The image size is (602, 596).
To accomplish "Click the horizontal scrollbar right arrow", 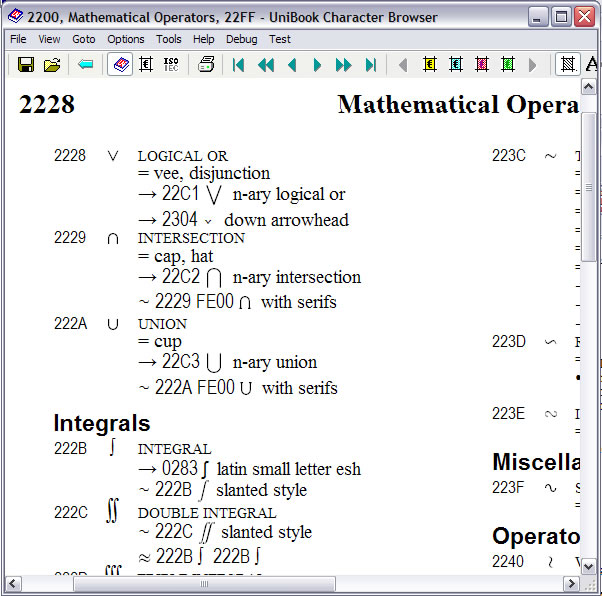I will 571,584.
